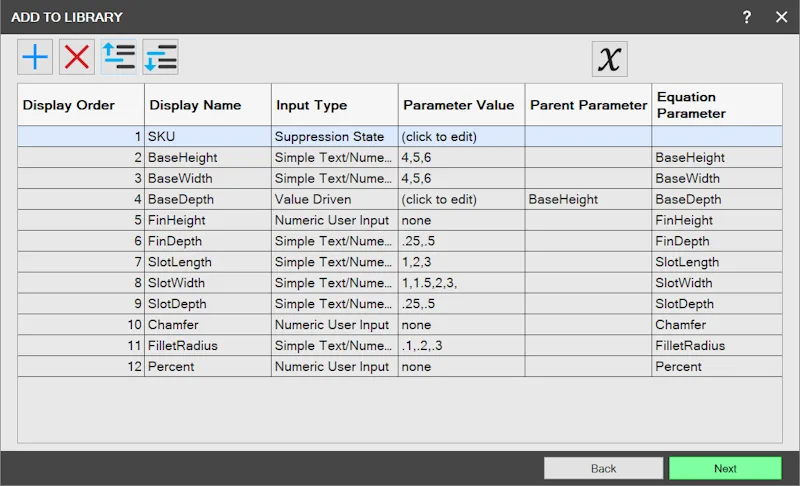Click BaseHeight row's 4,5,6 parameter value
800x486 pixels.
pos(461,158)
